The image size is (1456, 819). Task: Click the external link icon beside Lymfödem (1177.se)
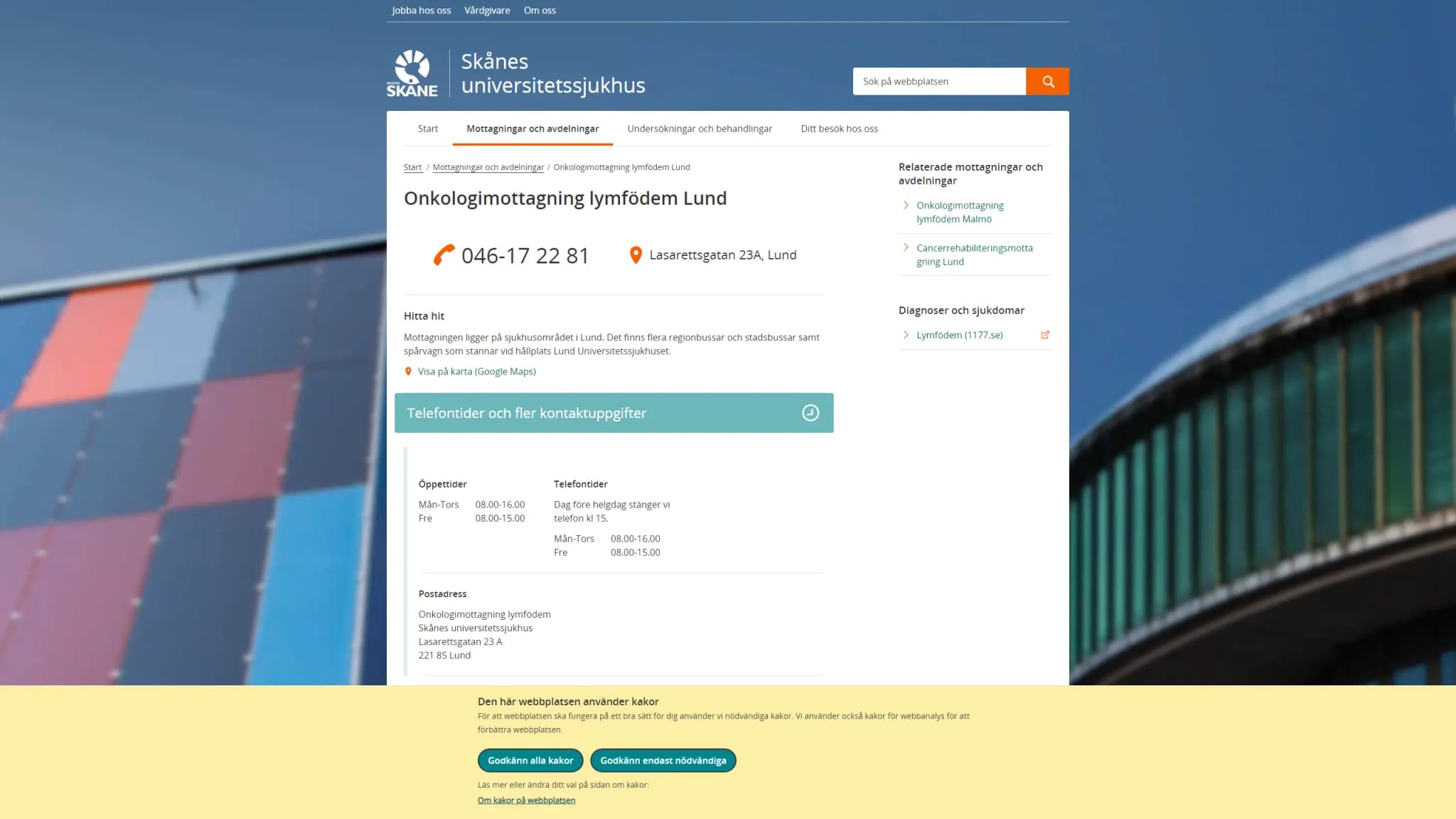[1045, 335]
